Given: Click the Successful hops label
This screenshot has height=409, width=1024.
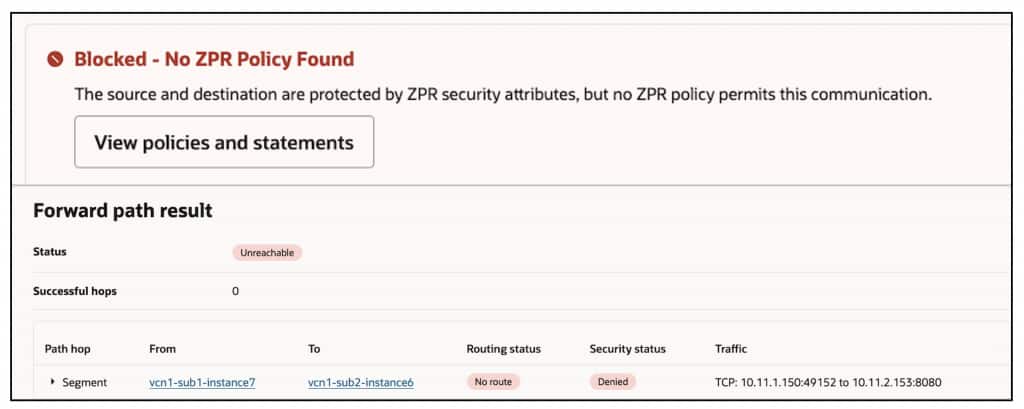Looking at the screenshot, I should pos(81,292).
